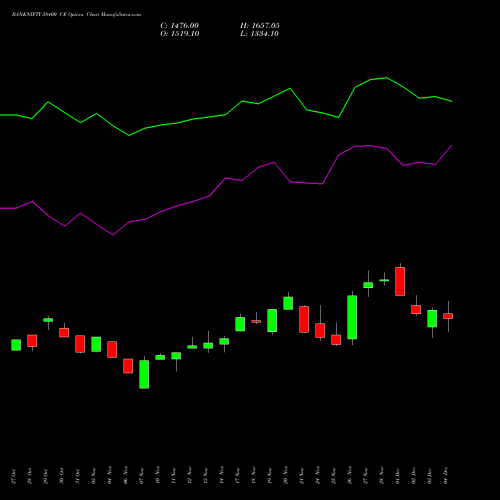Viewport: 500px width, 500px height.
Task: Click the 20 Nov date label
Action: pyautogui.click(x=286, y=476)
